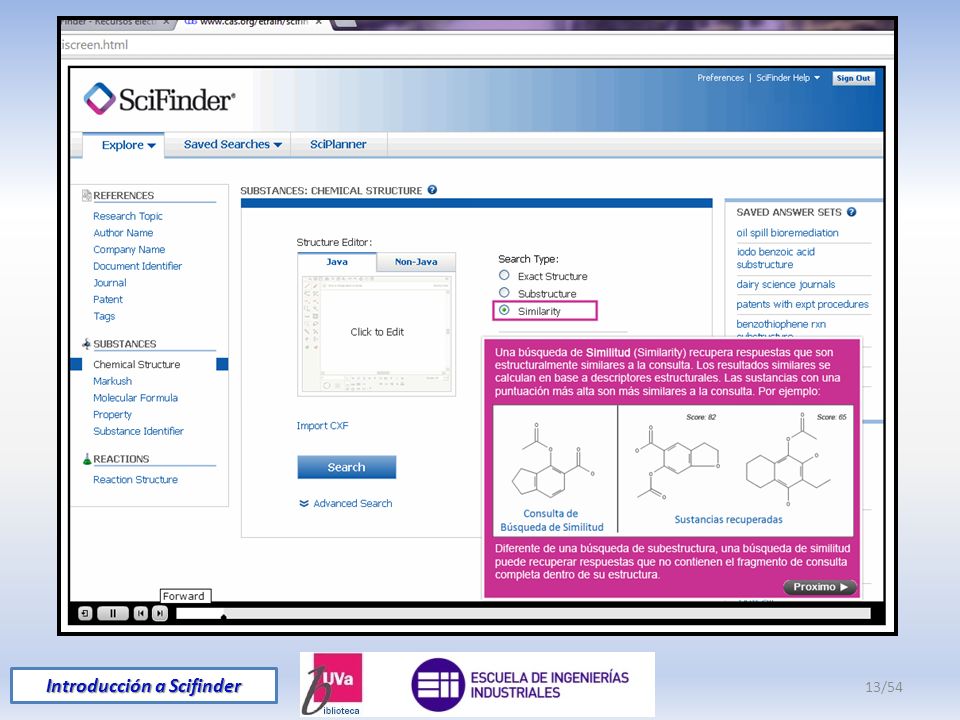Open the Journal search link
The image size is (960, 720).
pos(110,283)
